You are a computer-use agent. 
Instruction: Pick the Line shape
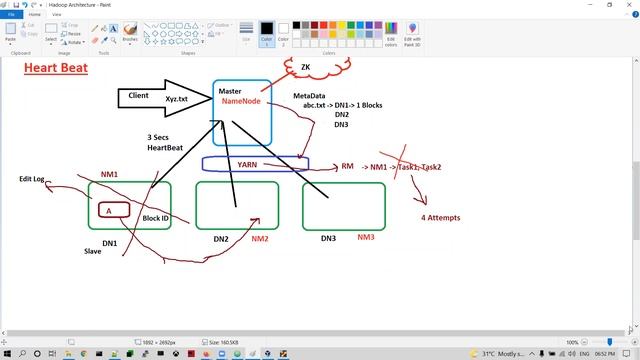coord(147,26)
